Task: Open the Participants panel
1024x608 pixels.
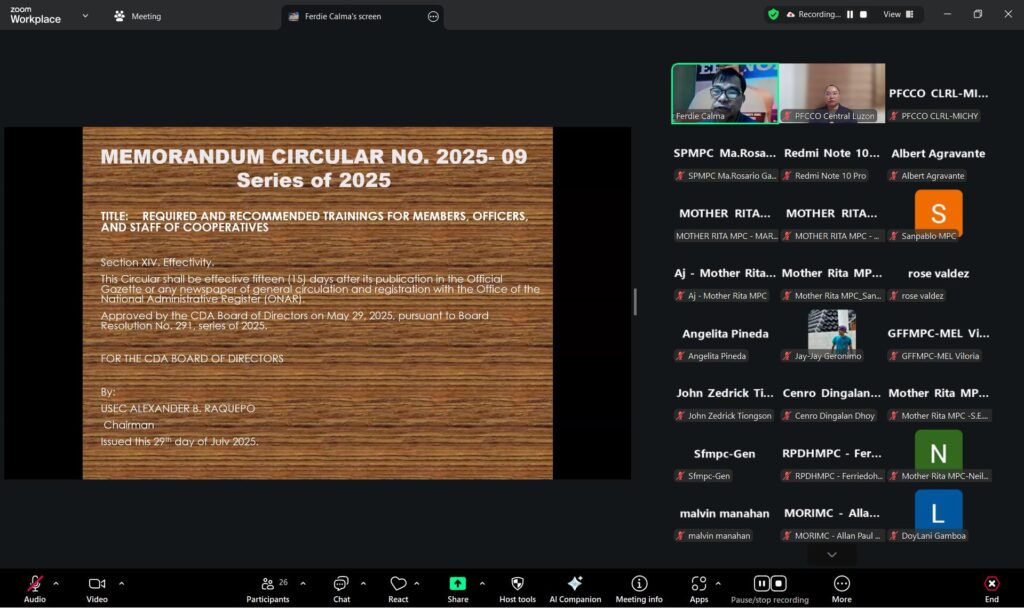Action: tap(267, 584)
